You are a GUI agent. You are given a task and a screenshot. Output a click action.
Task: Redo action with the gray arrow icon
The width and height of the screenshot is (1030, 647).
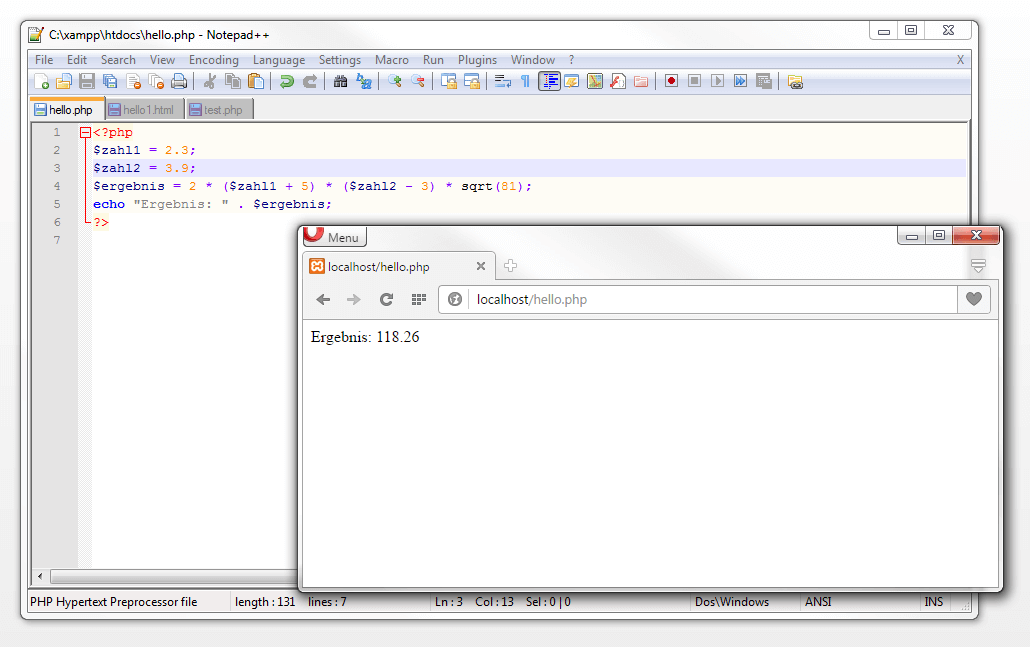[310, 81]
